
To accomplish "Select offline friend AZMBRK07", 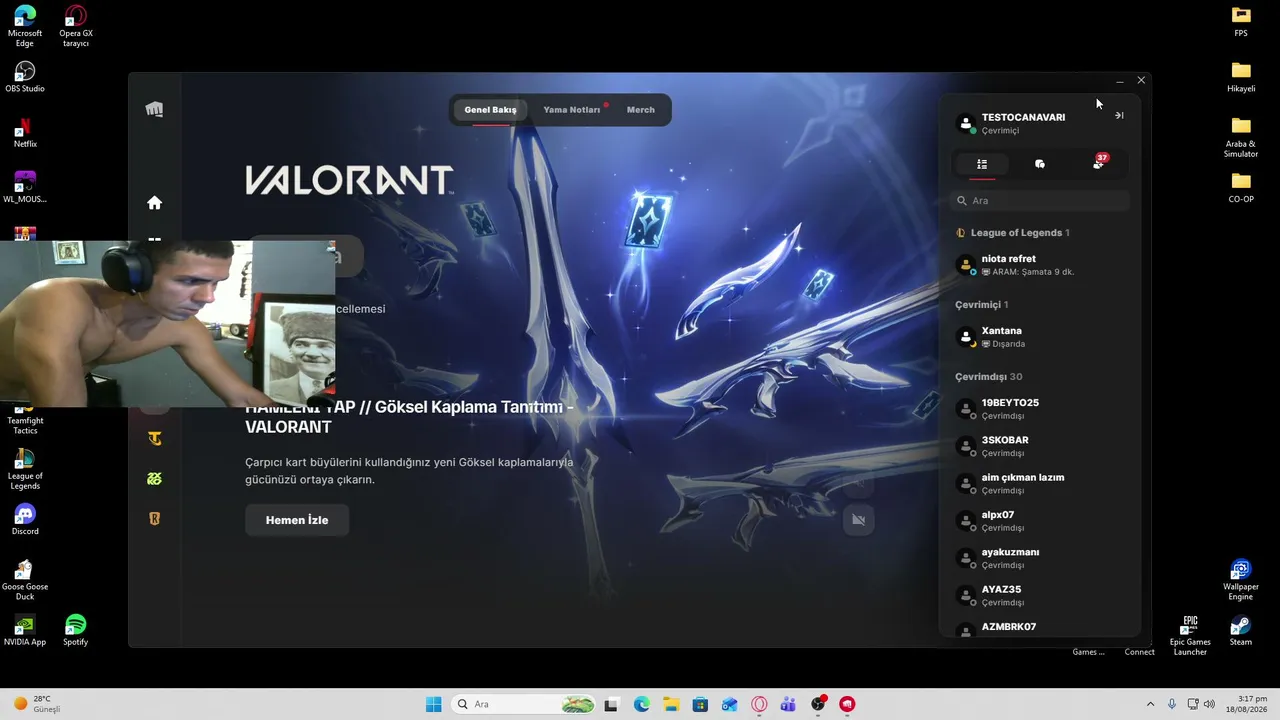I will coord(1040,628).
